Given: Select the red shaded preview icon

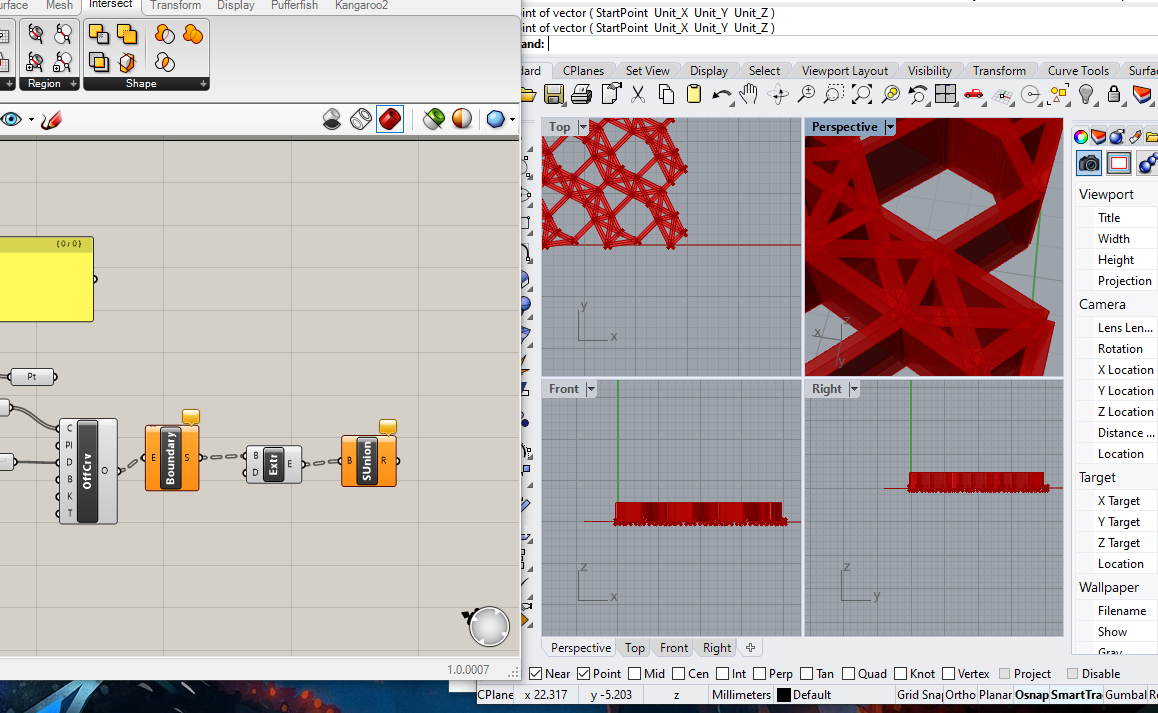Looking at the screenshot, I should [x=390, y=119].
